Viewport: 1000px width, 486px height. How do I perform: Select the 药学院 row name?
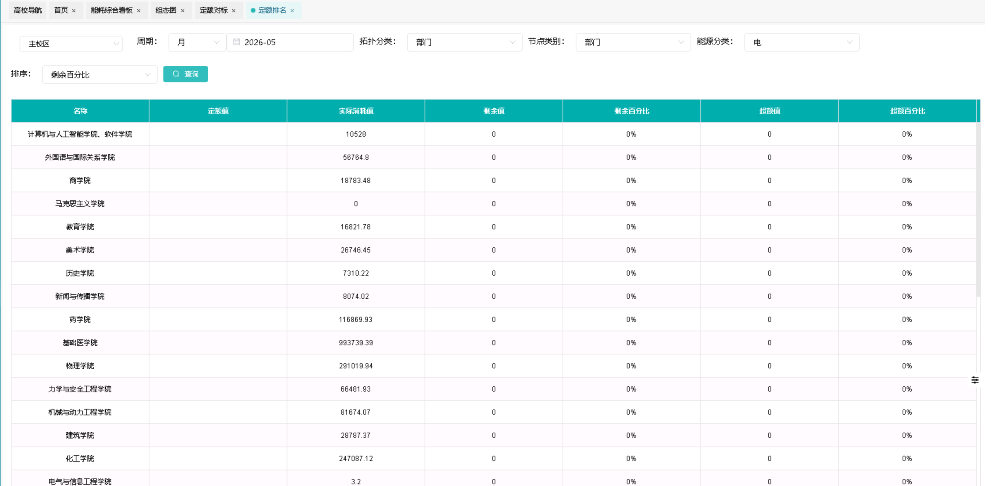tap(80, 320)
